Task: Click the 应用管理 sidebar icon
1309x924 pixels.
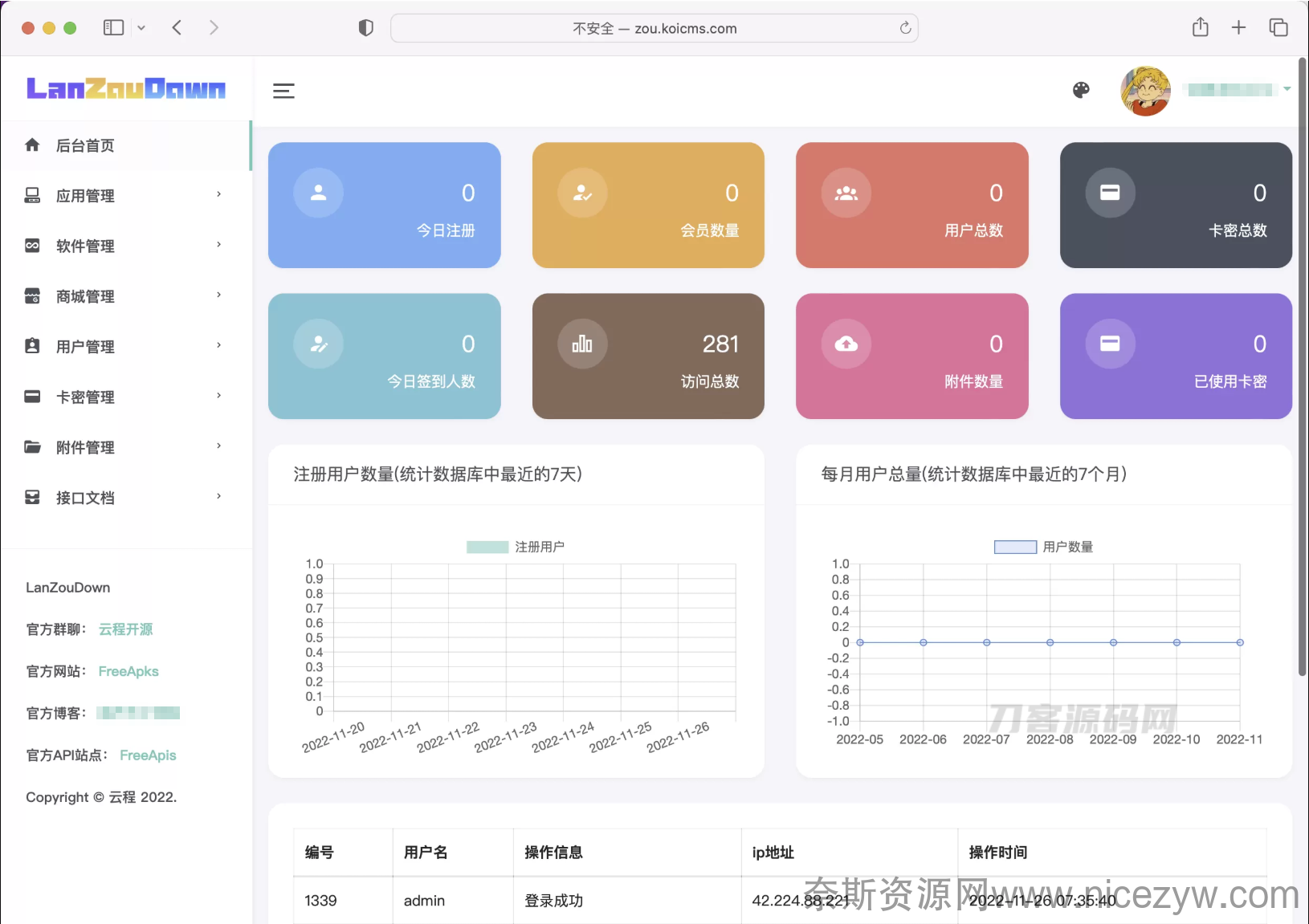Action: coord(32,195)
